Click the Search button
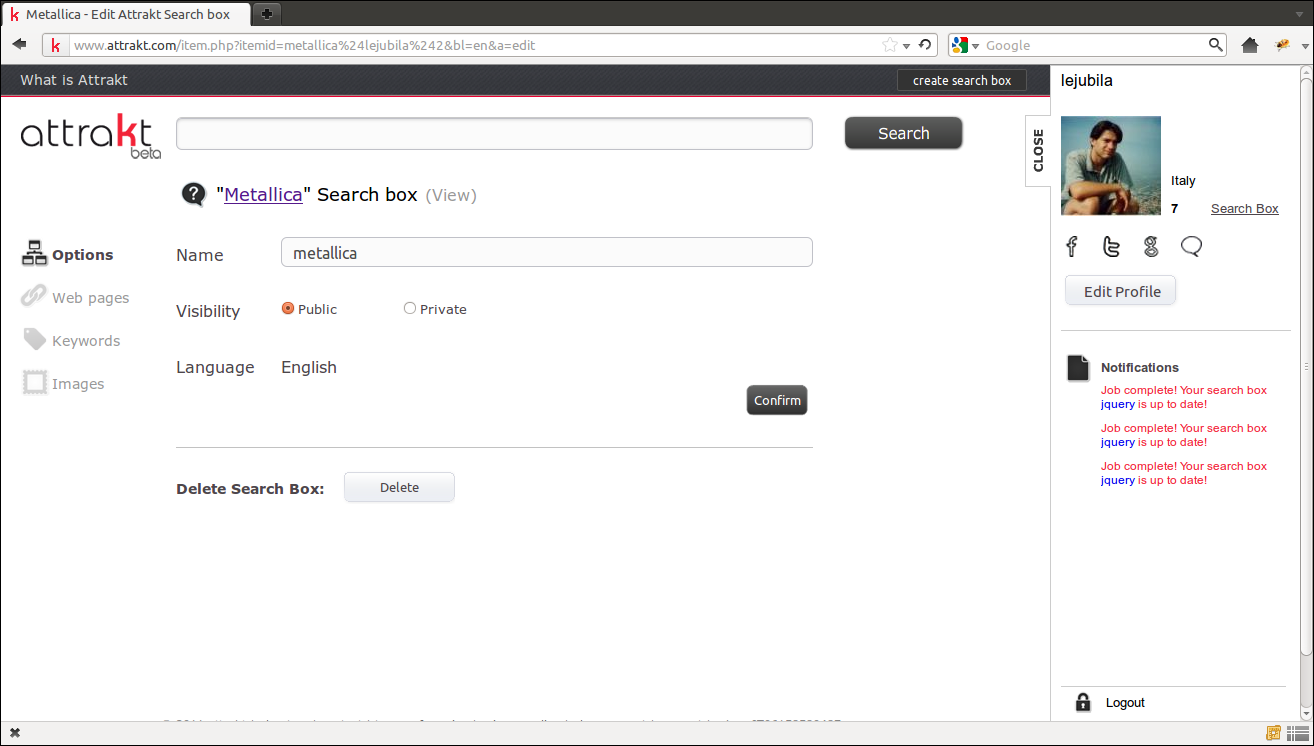Screen dimensions: 1314x746 coord(904,133)
